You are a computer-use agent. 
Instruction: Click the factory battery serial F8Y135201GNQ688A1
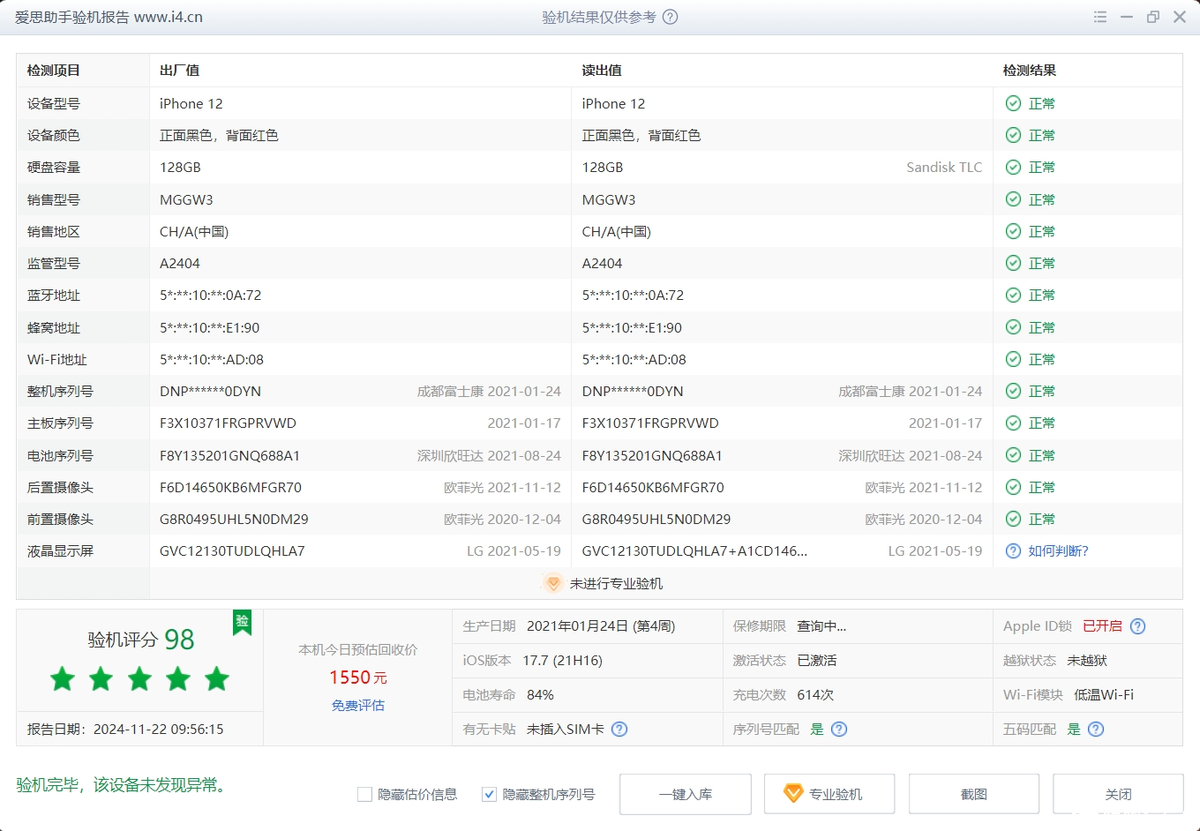pos(230,455)
